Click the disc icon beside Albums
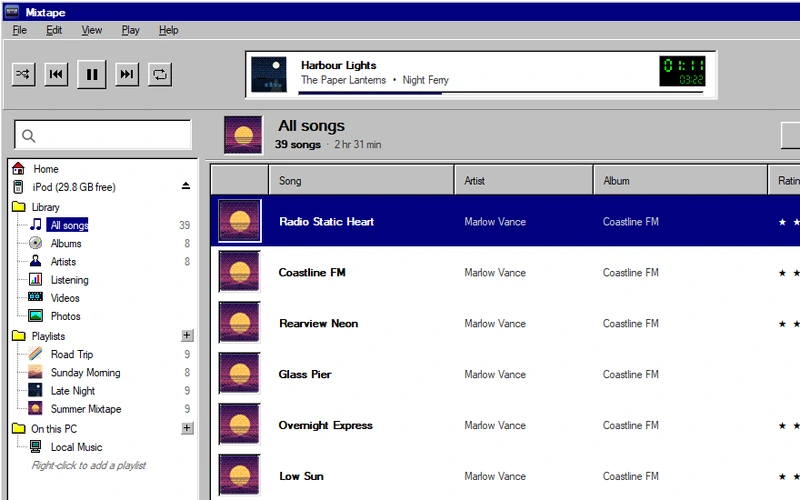The width and height of the screenshot is (800, 500). (x=36, y=243)
